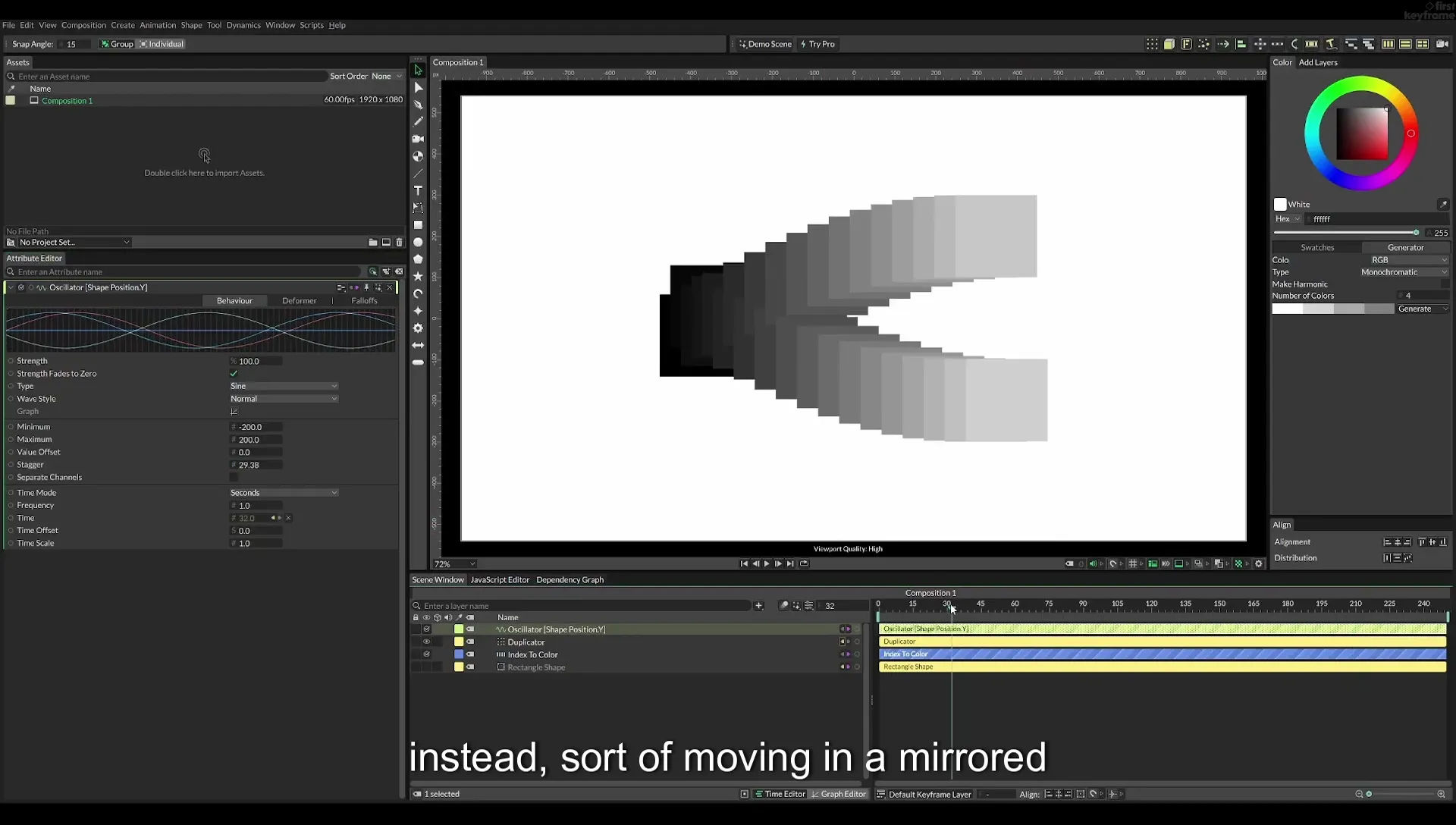Image resolution: width=1456 pixels, height=825 pixels.
Task: Open the Falloffs tab
Action: point(364,300)
